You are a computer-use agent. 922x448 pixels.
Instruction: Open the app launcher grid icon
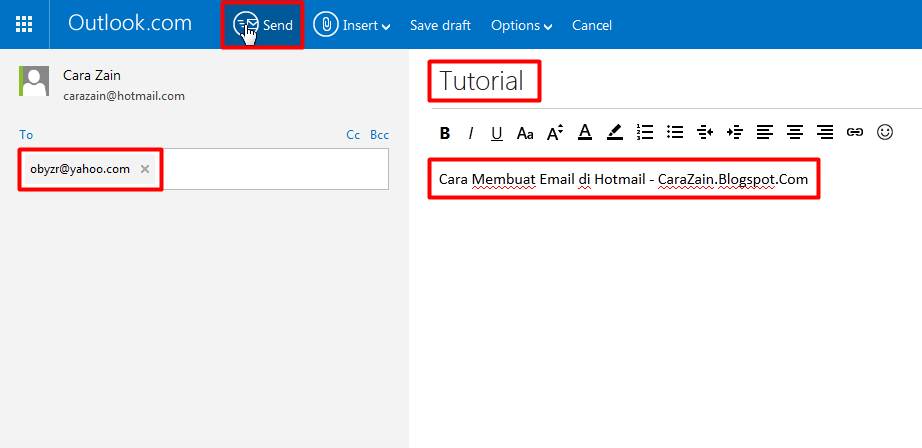click(x=24, y=25)
